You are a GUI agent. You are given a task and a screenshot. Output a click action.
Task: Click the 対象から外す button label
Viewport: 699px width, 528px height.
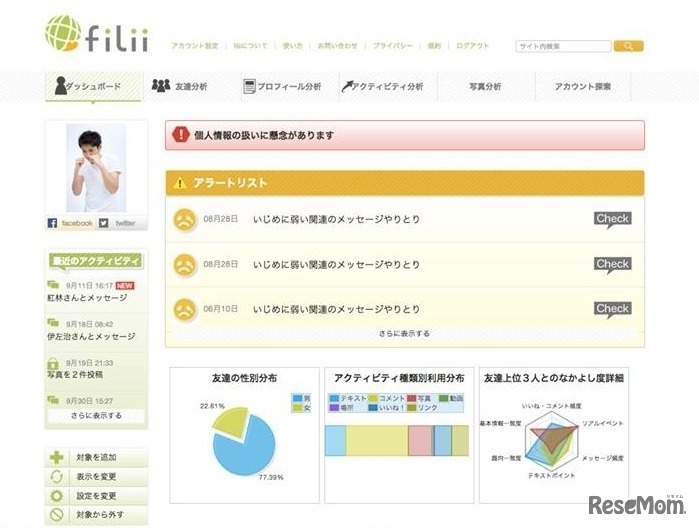[x=100, y=515]
